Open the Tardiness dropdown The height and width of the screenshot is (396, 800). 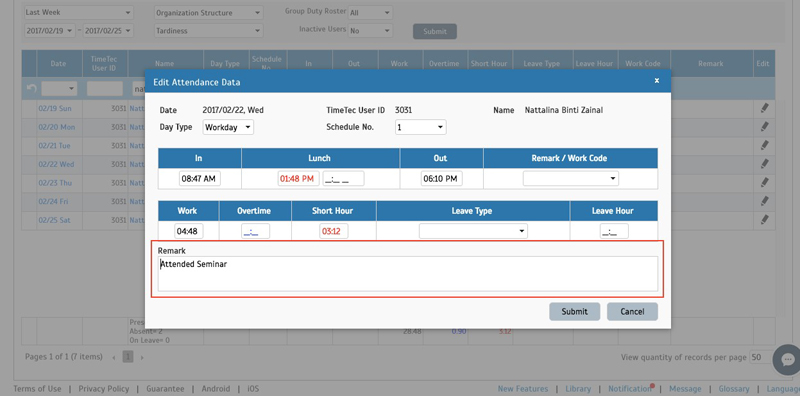click(x=209, y=31)
